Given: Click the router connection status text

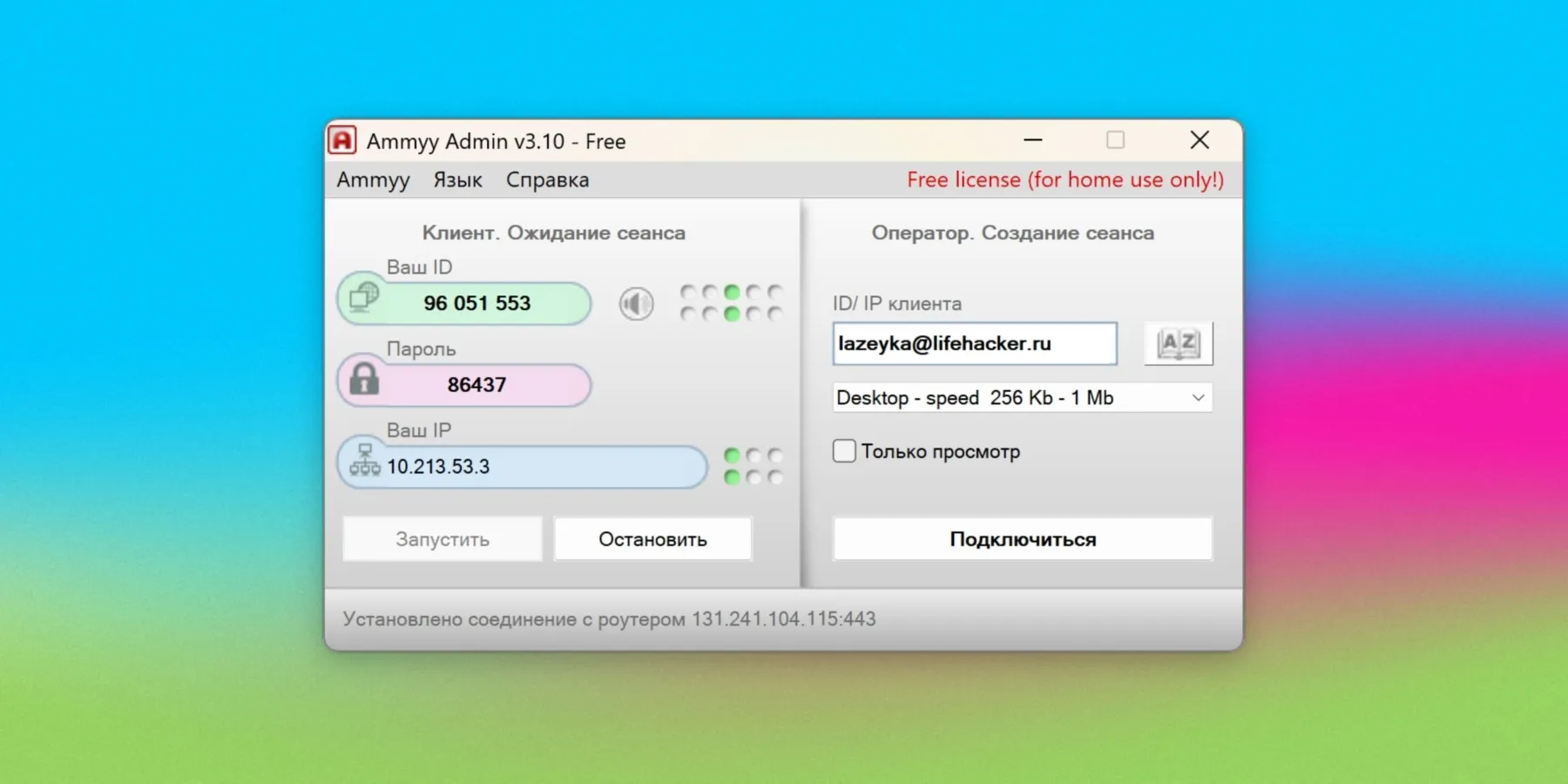Looking at the screenshot, I should (609, 619).
